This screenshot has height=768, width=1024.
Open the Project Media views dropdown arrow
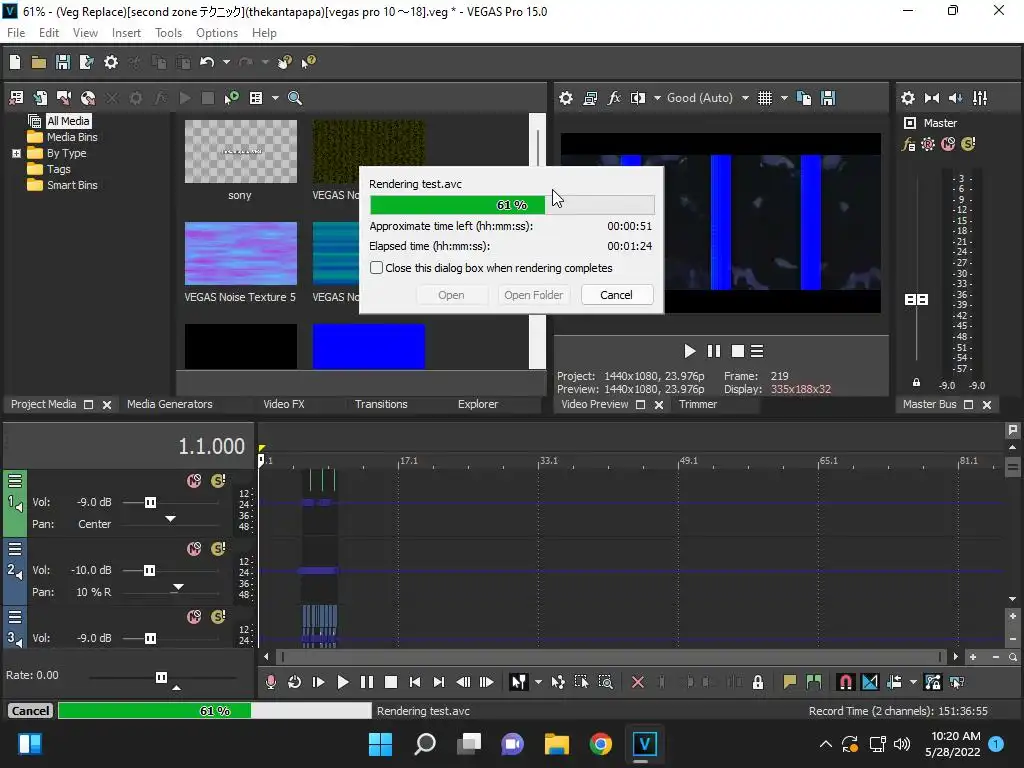[x=275, y=98]
